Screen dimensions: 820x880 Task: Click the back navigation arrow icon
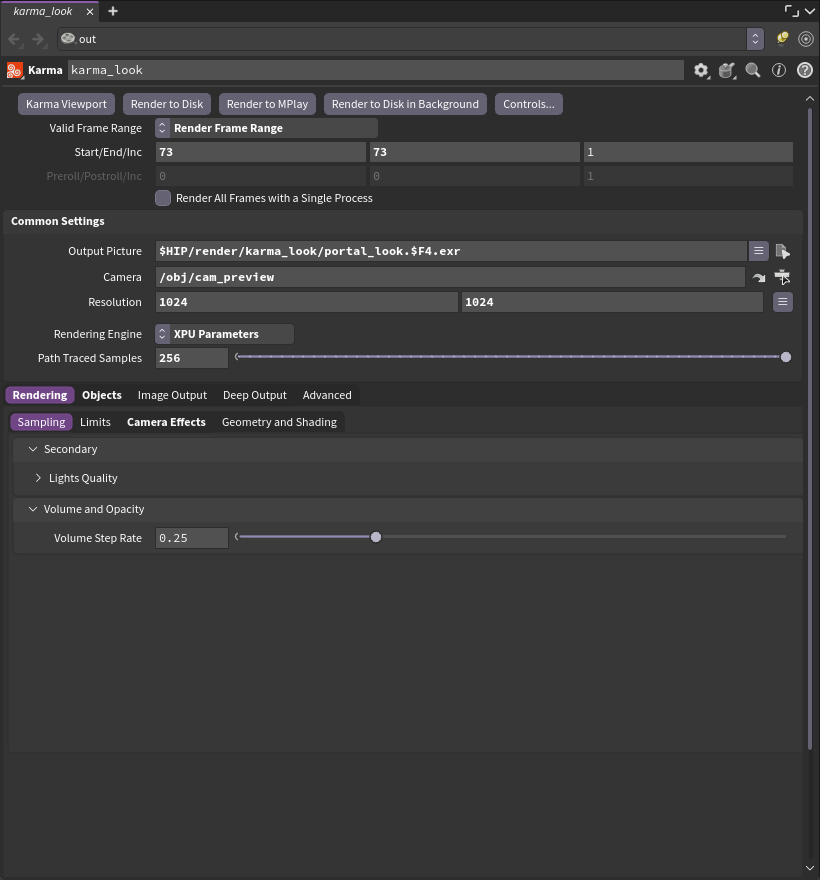tap(14, 39)
